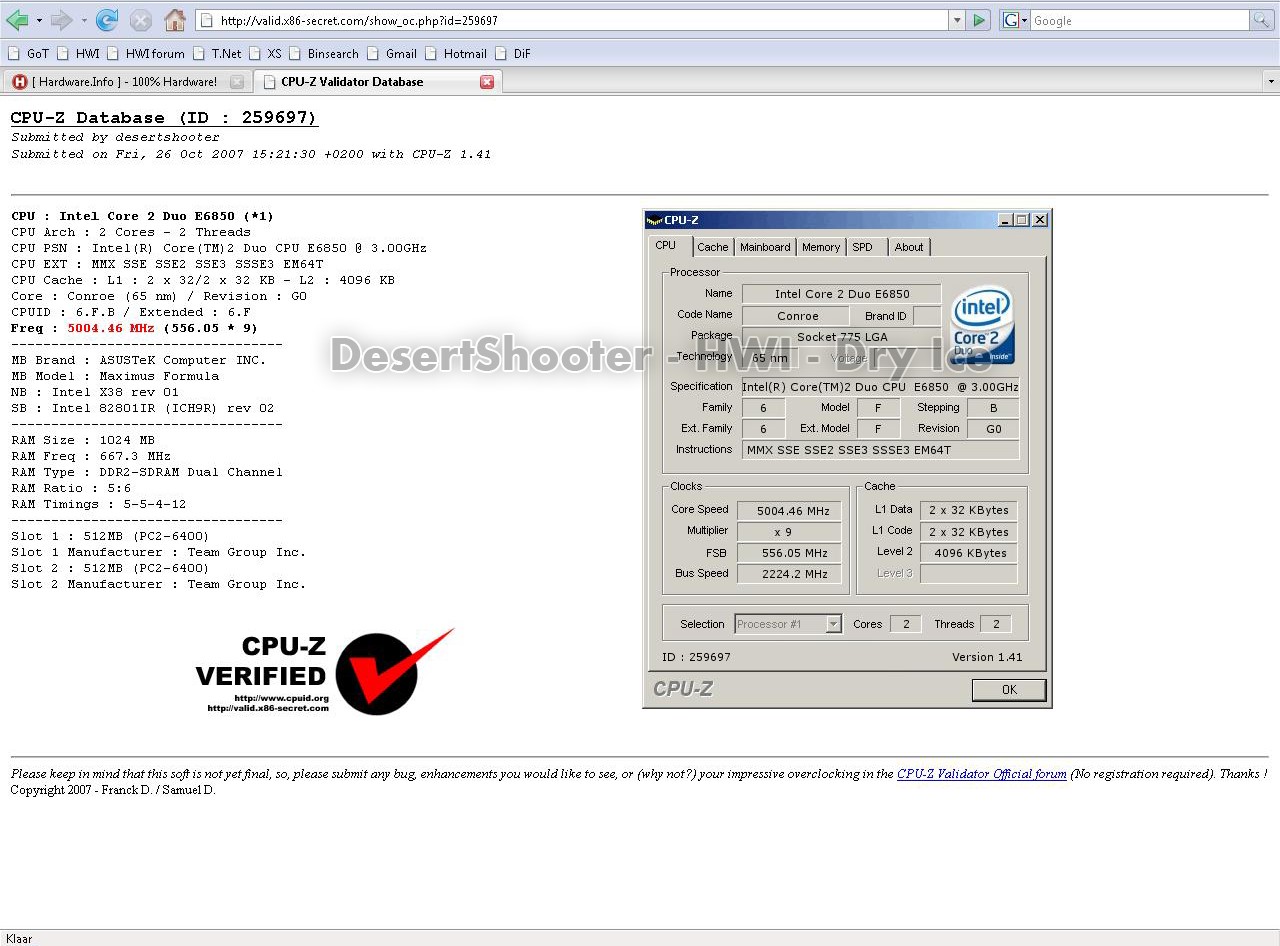The image size is (1280, 946).
Task: Open the GoT bookmark
Action: click(x=28, y=54)
